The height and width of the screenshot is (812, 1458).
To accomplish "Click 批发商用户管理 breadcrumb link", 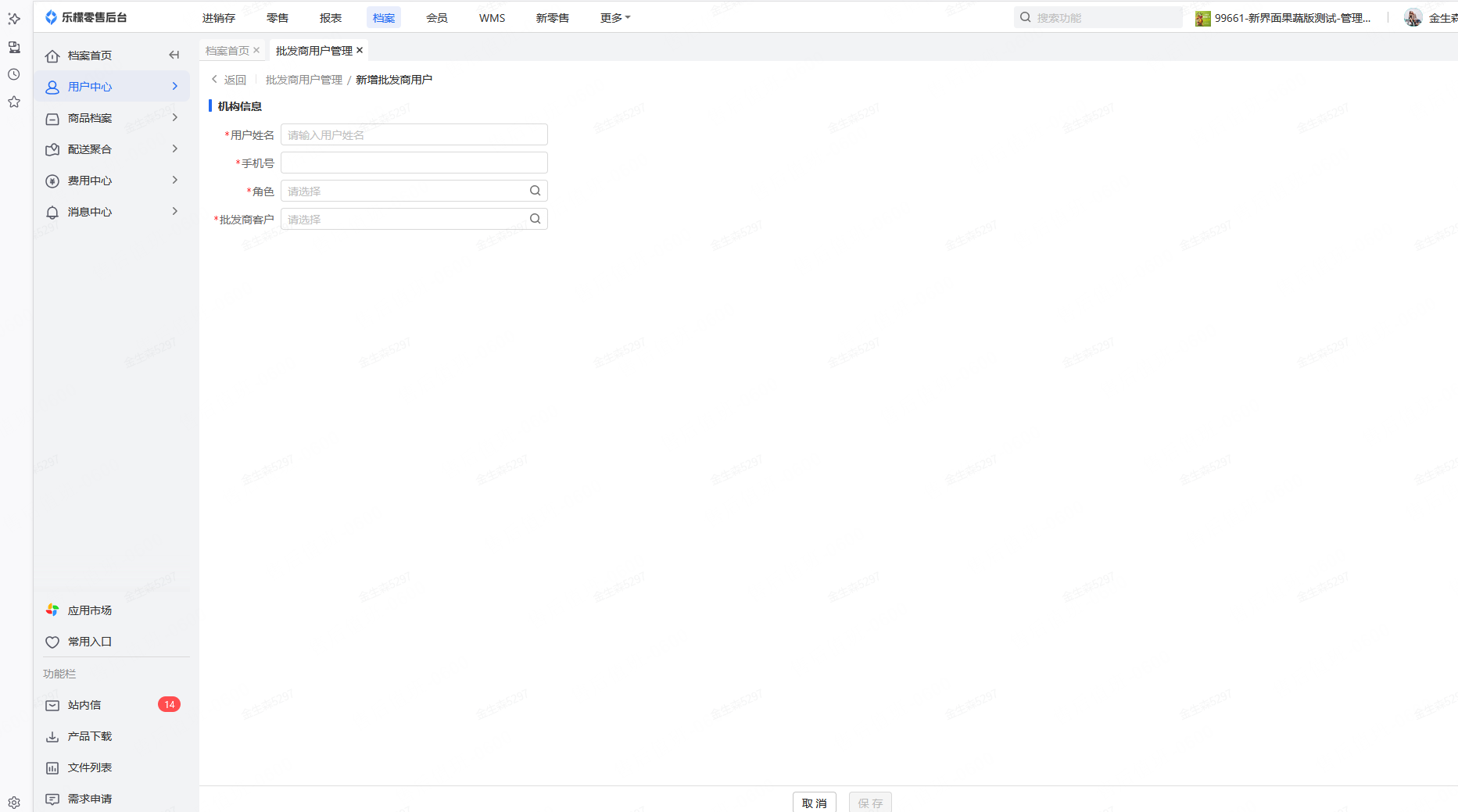I will 304,80.
